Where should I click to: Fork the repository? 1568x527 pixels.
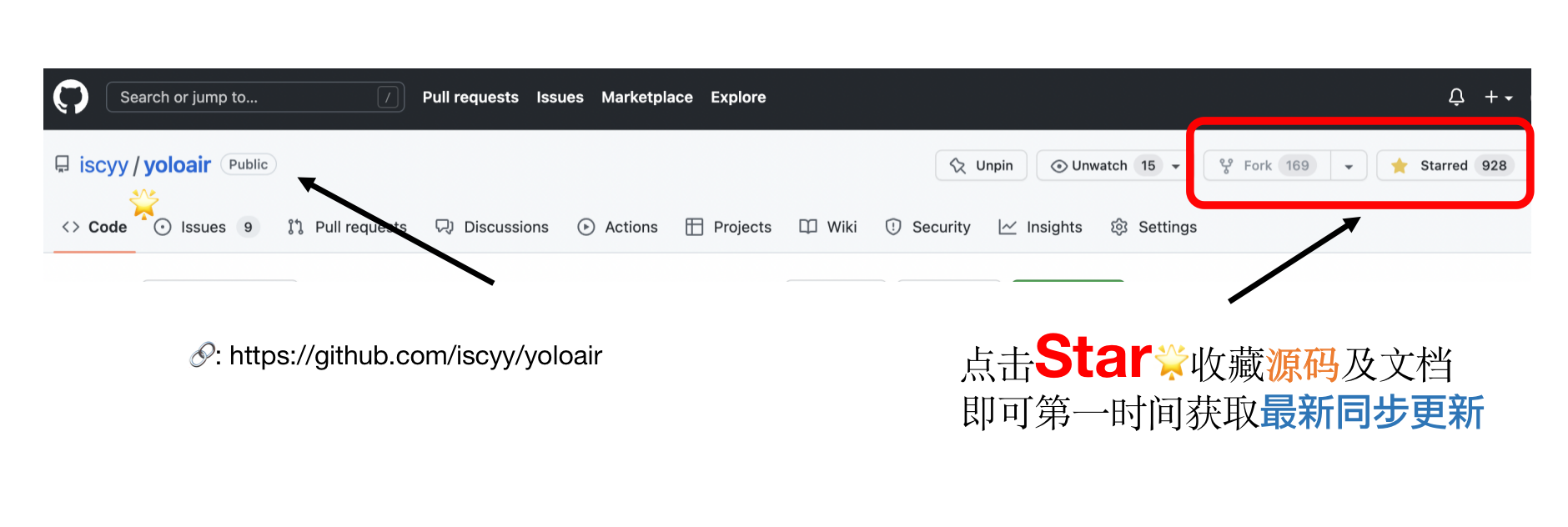tap(1267, 165)
